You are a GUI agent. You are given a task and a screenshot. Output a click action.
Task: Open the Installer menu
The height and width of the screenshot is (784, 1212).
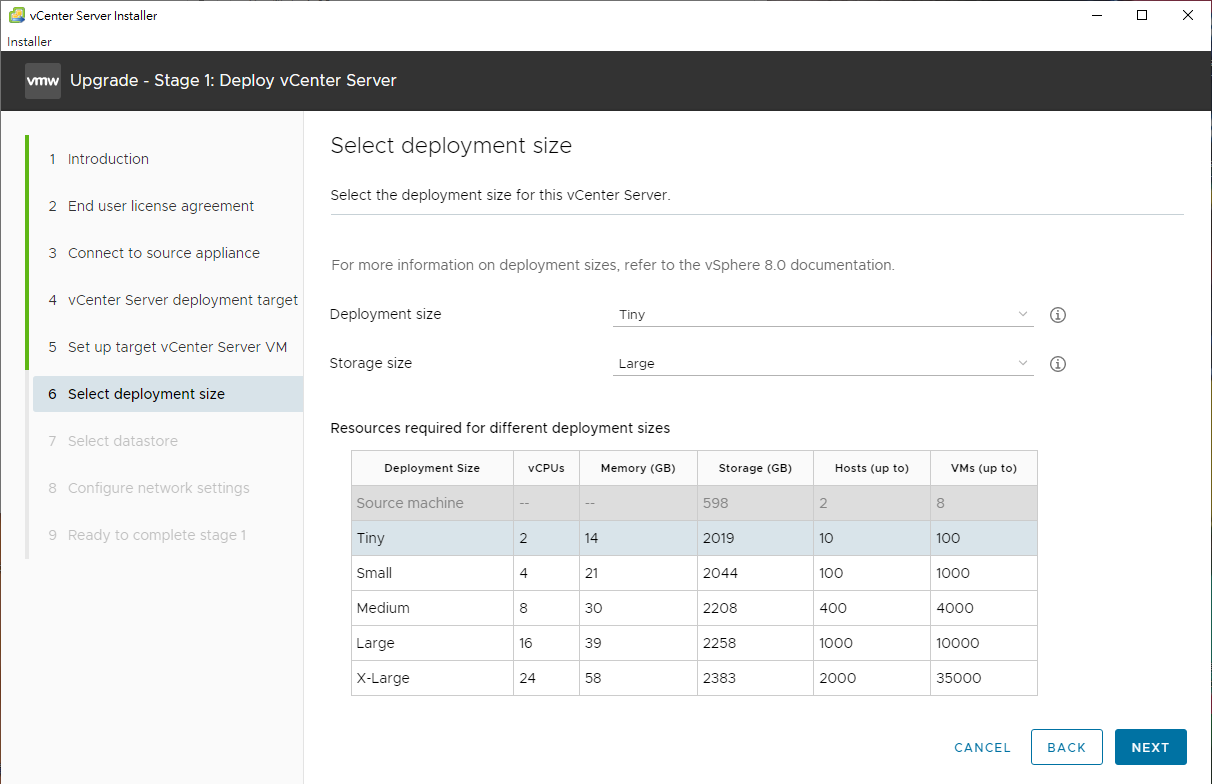29,42
